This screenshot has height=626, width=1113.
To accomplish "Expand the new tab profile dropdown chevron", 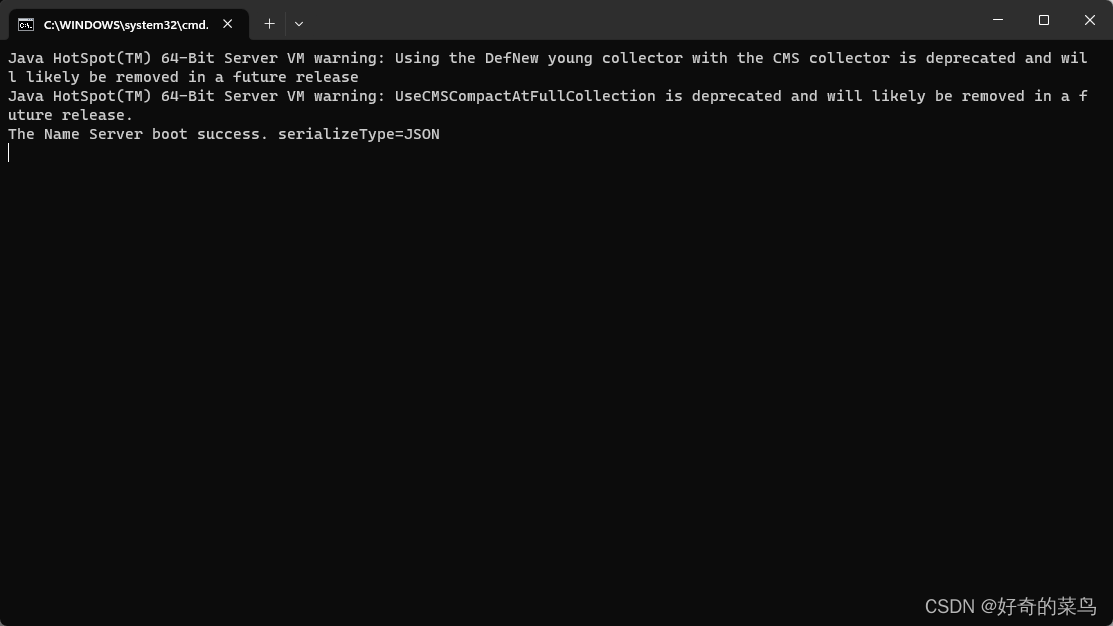I will (x=299, y=24).
